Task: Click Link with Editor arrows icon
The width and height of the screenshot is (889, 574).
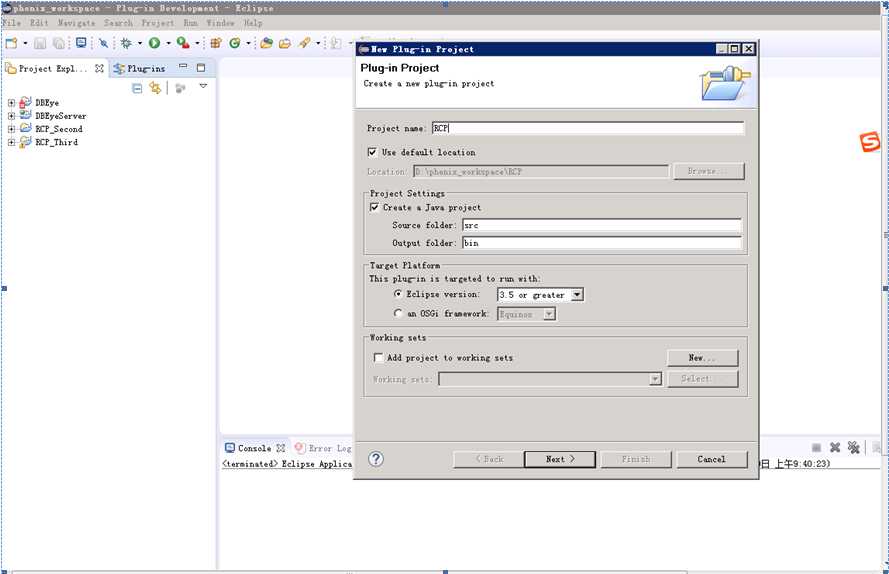Action: pyautogui.click(x=155, y=88)
